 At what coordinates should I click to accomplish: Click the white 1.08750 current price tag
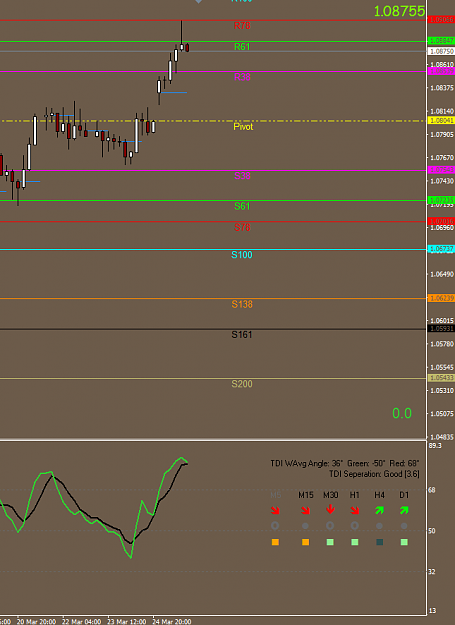441,51
